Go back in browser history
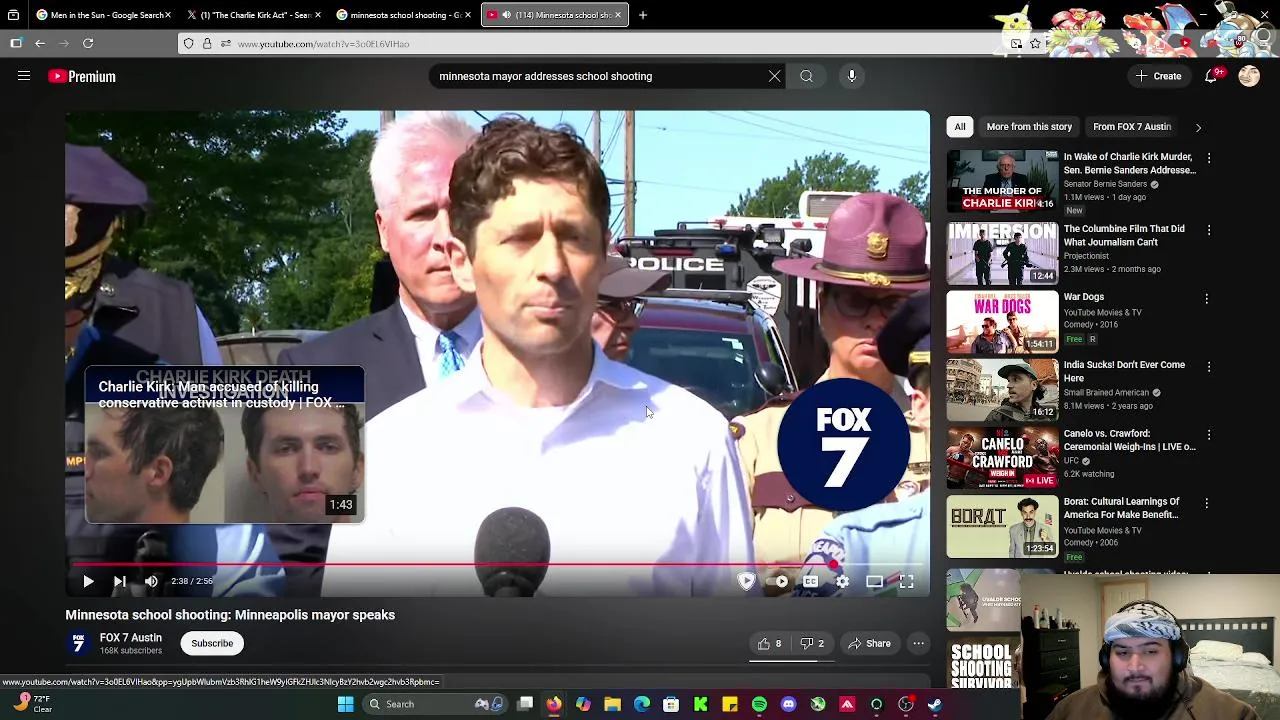 [40, 43]
